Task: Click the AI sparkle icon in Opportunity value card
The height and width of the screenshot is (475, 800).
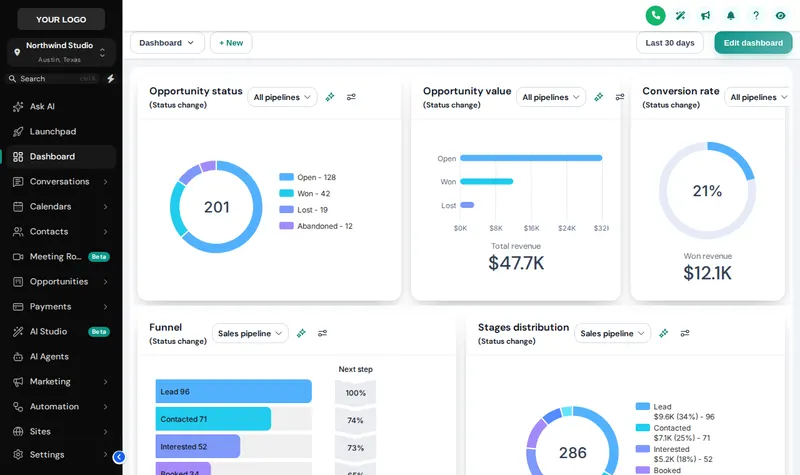Action: pyautogui.click(x=598, y=96)
